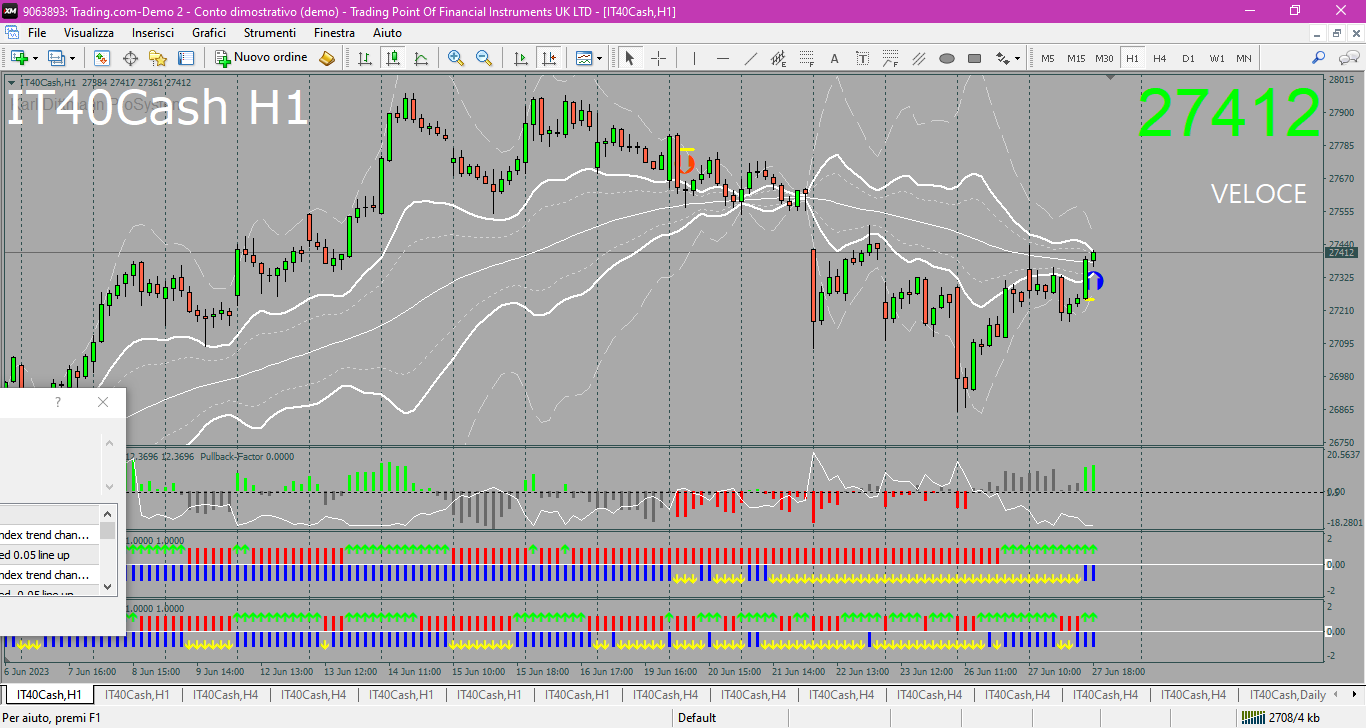1366x728 pixels.
Task: Open the chart Templates icon
Action: click(x=584, y=58)
